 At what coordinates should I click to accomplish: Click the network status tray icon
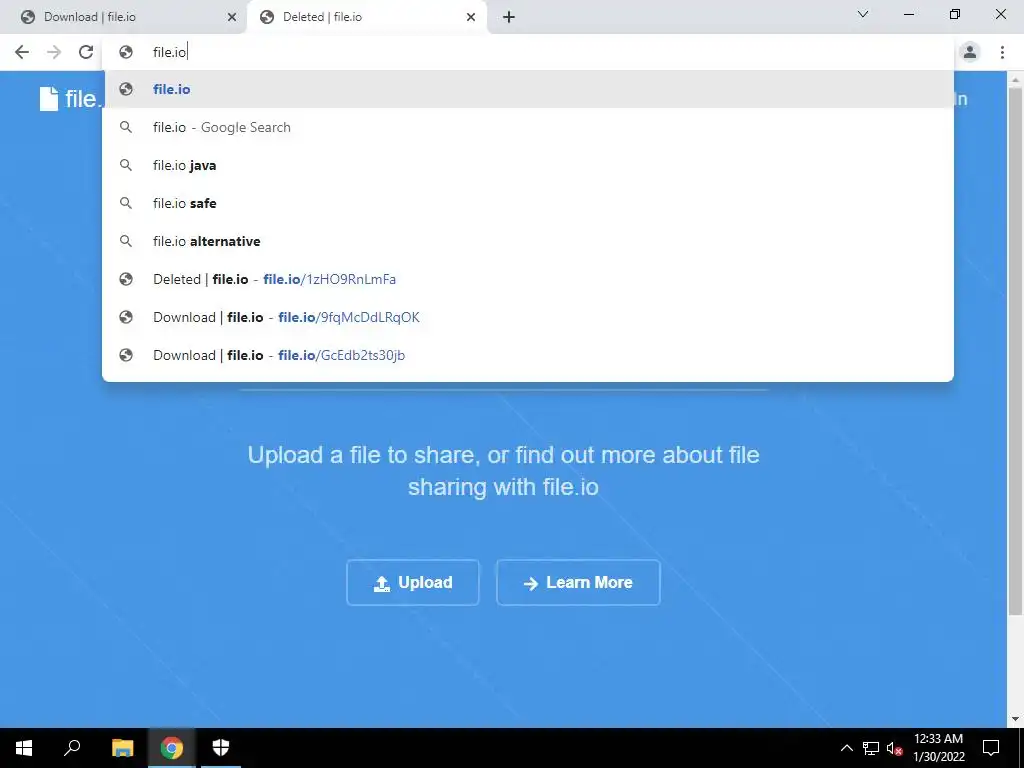coord(871,748)
